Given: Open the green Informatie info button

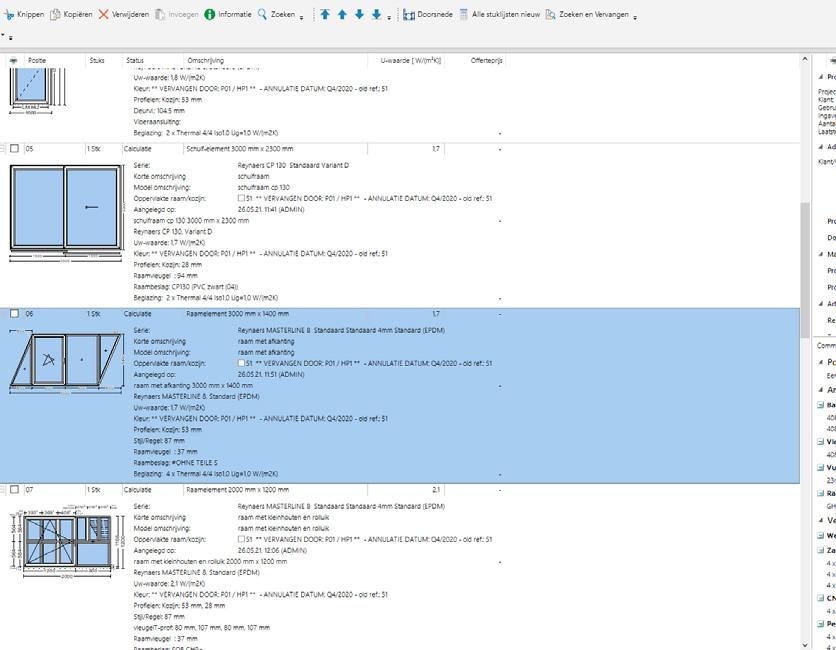Looking at the screenshot, I should point(228,14).
